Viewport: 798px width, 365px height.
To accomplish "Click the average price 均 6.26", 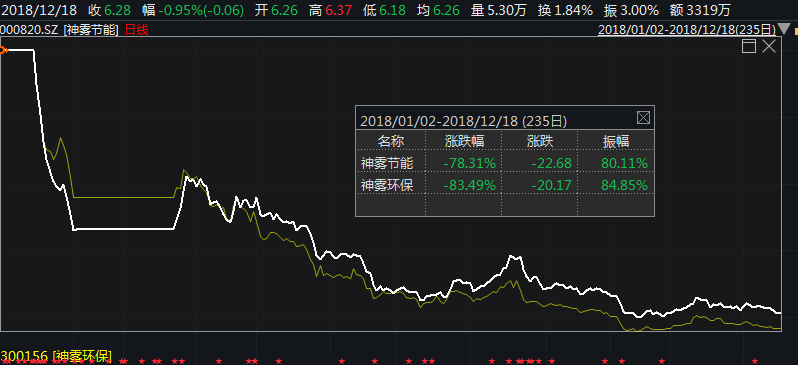I will coord(439,10).
